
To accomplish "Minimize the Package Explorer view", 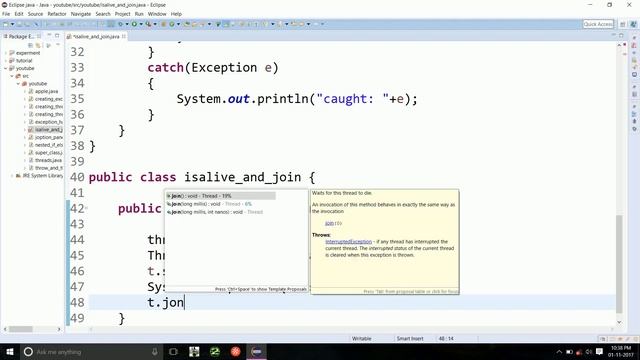I will 49,36.
